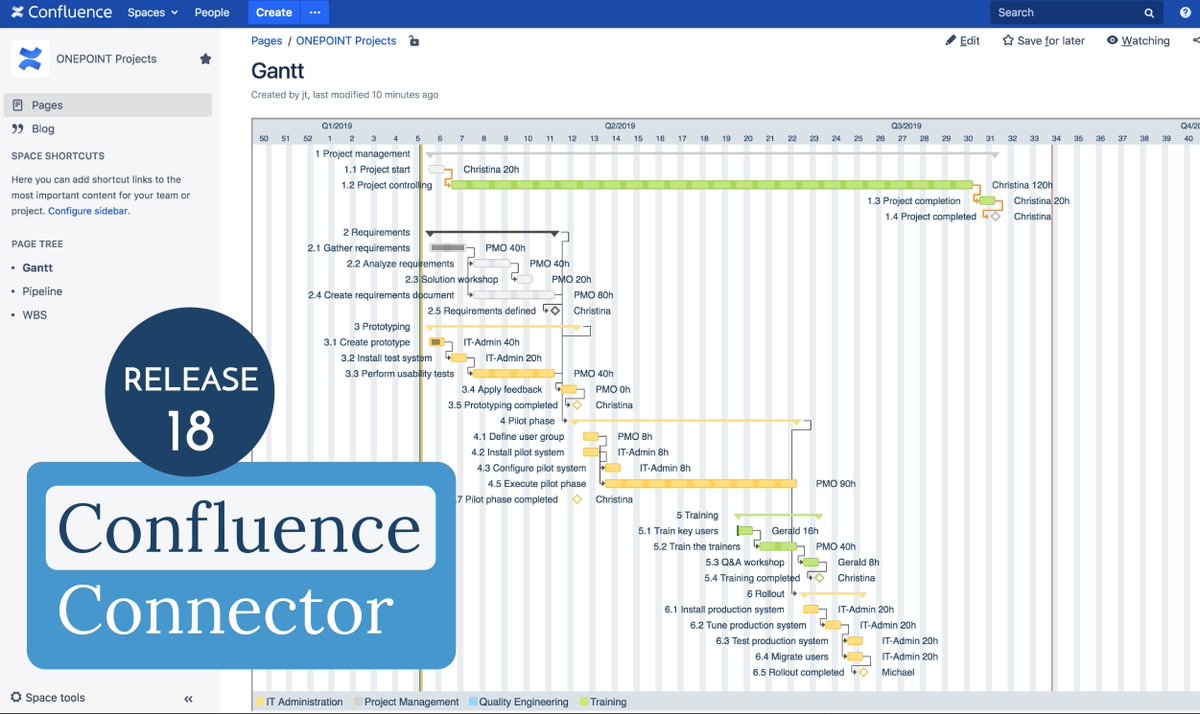The image size is (1200, 715).
Task: Click the Confluence logo in the header
Action: [62, 13]
